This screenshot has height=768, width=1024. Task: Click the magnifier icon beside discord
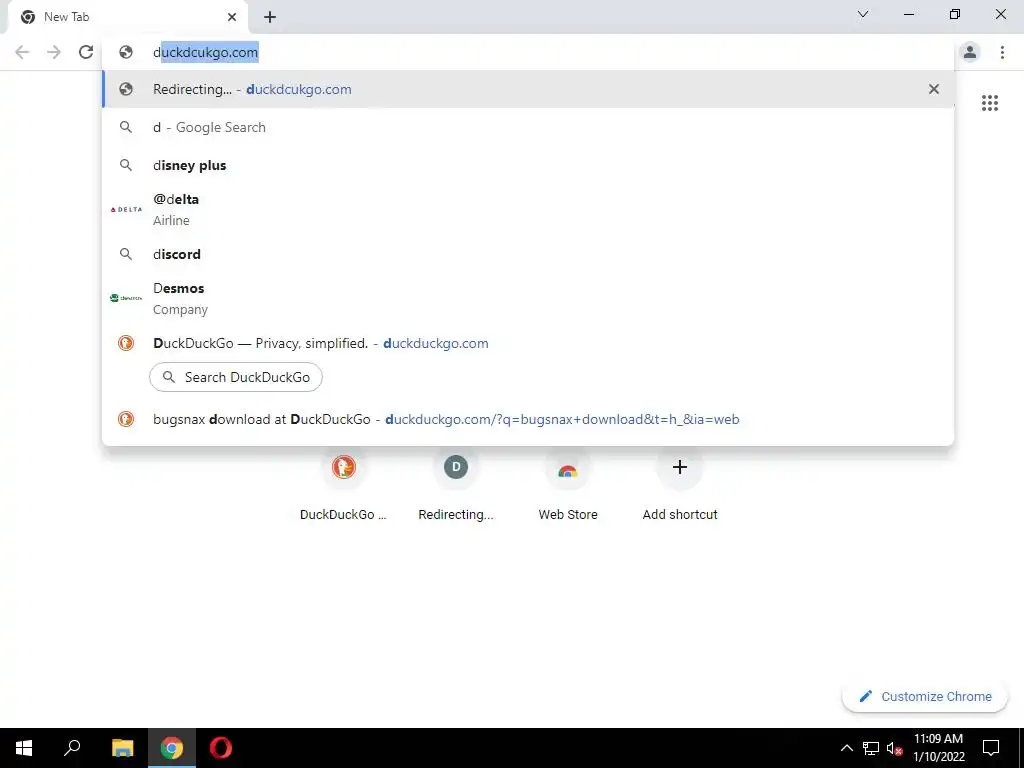coord(126,254)
